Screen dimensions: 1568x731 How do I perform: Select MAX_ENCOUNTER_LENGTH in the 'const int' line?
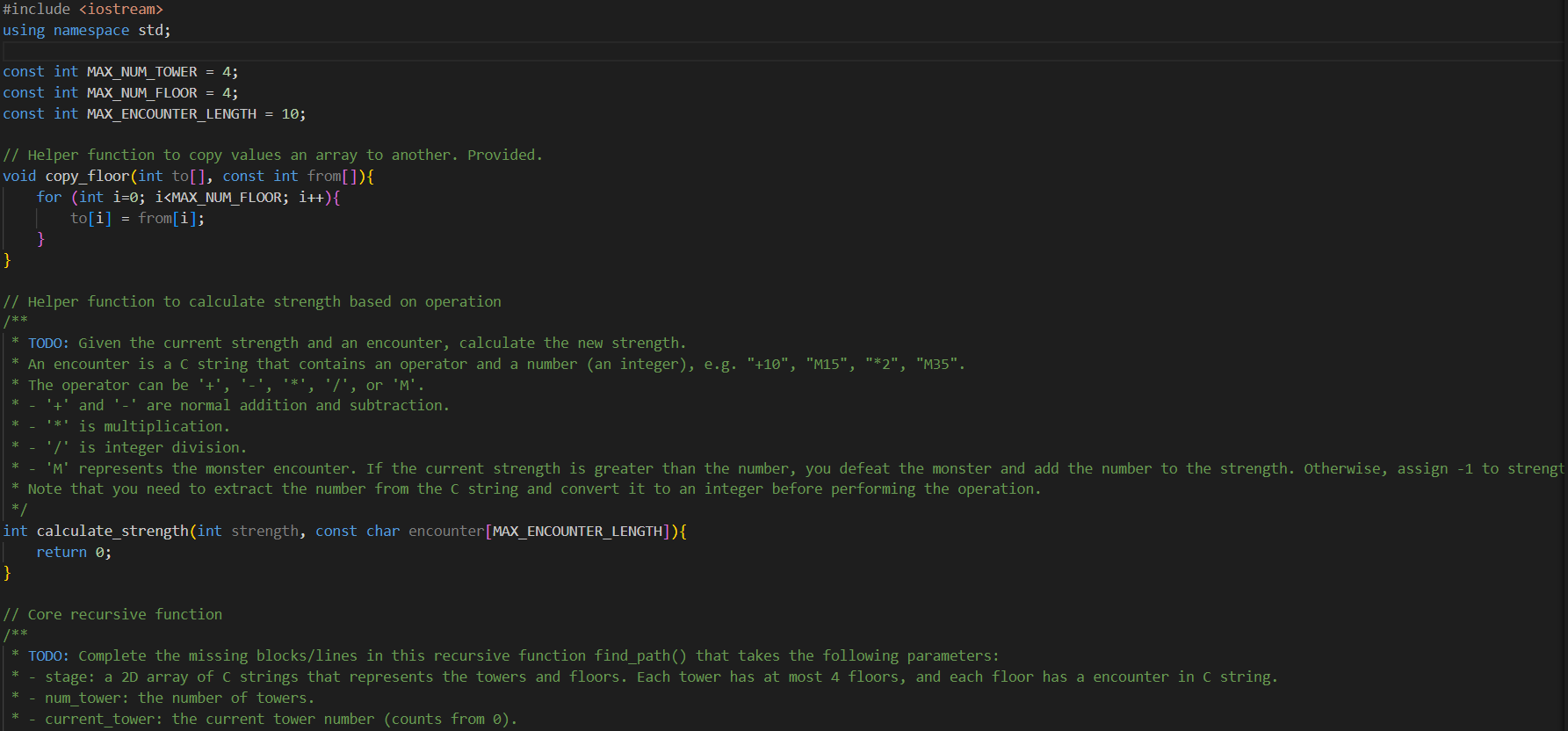[171, 114]
